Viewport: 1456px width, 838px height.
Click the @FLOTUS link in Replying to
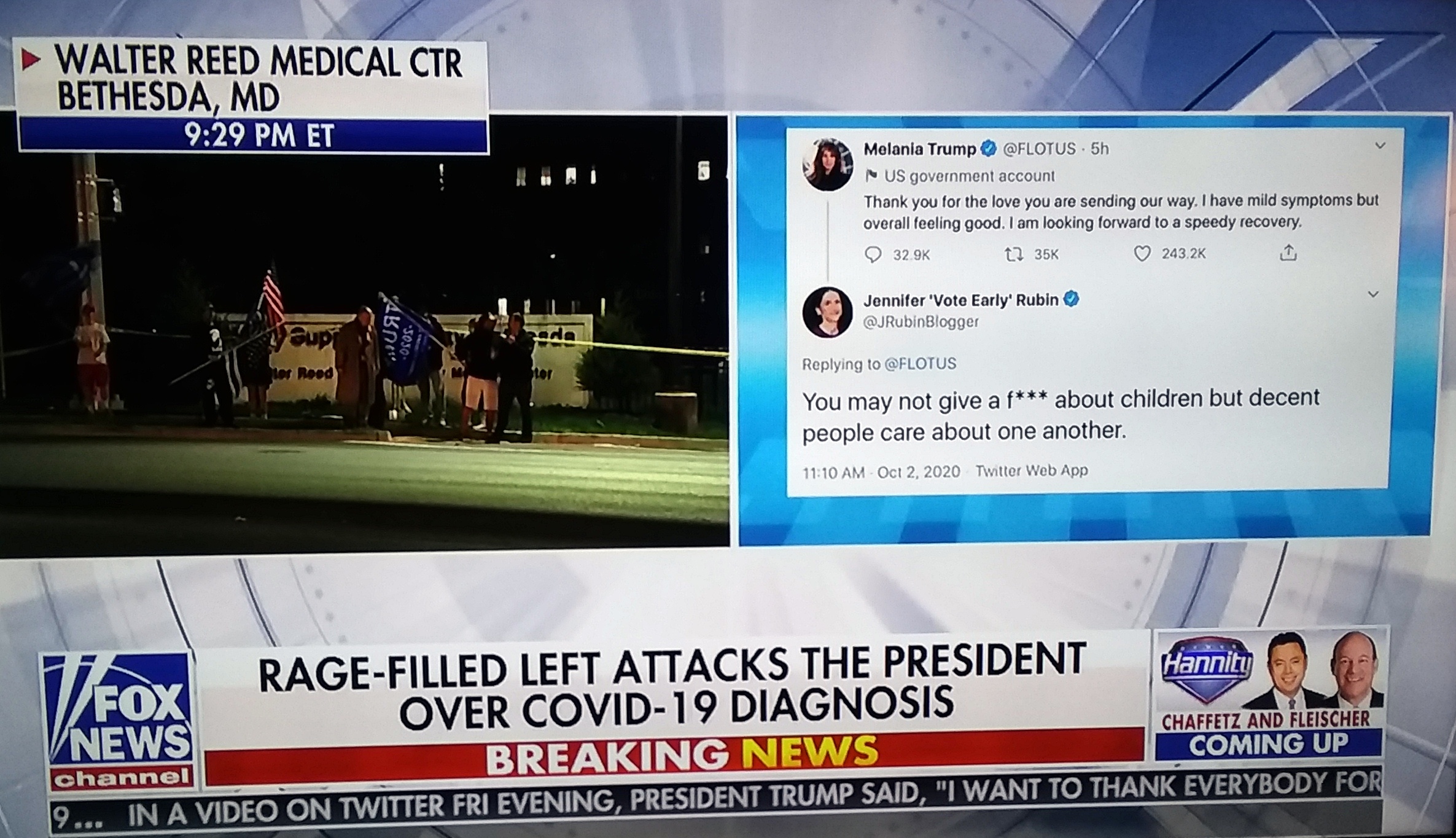pos(920,364)
